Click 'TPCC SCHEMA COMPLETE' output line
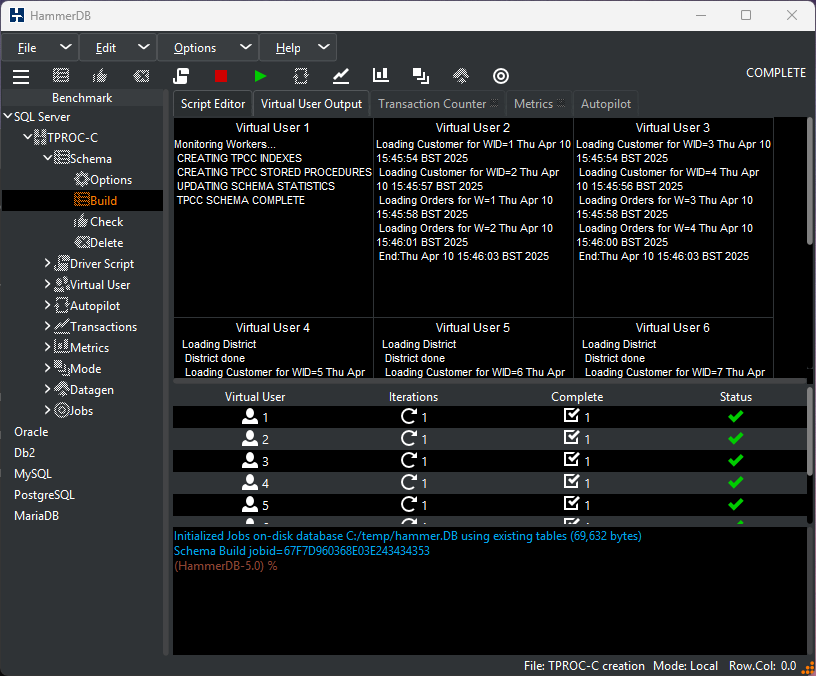 (240, 200)
